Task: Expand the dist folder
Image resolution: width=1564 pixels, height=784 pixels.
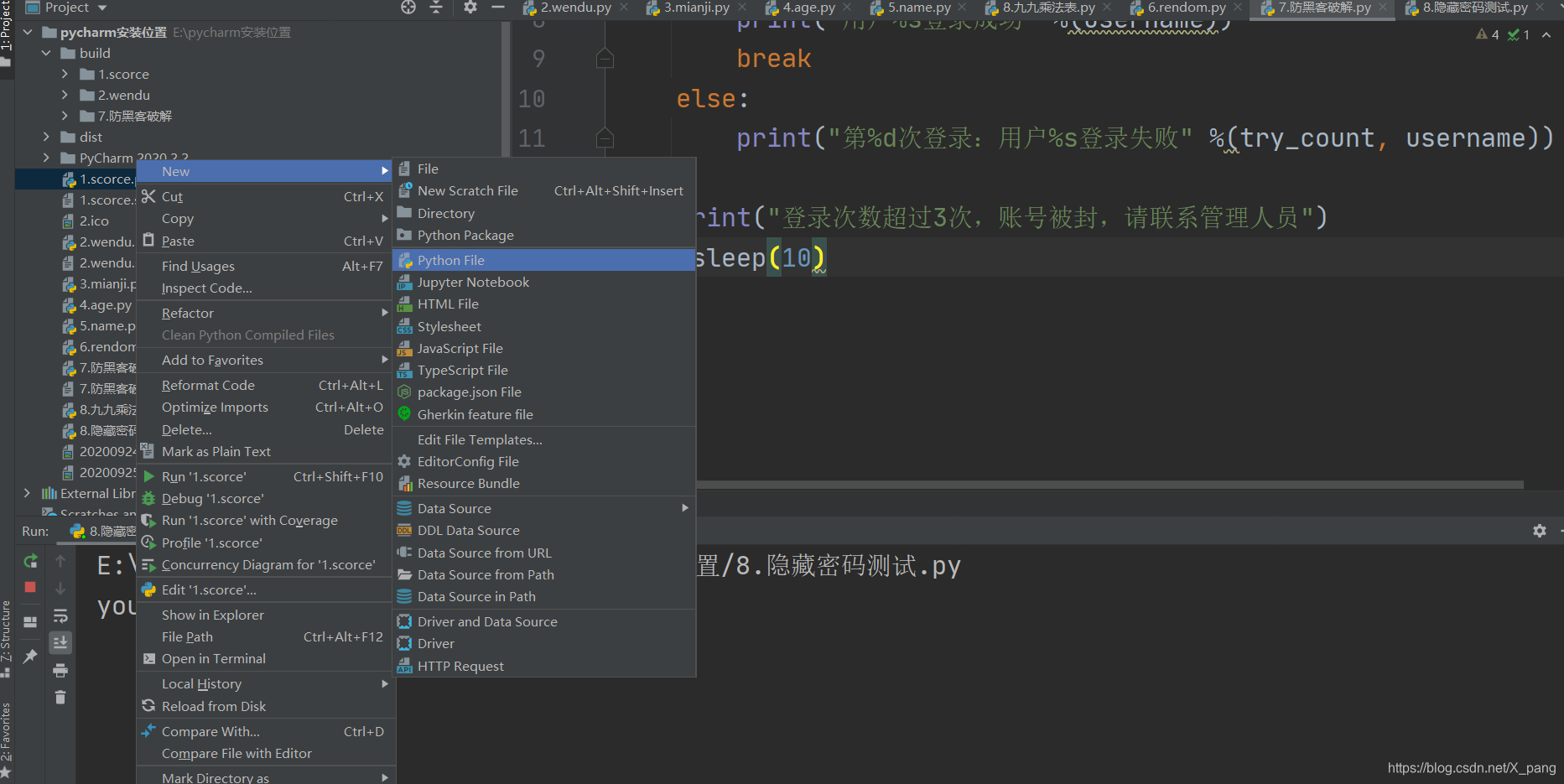Action: pos(46,137)
